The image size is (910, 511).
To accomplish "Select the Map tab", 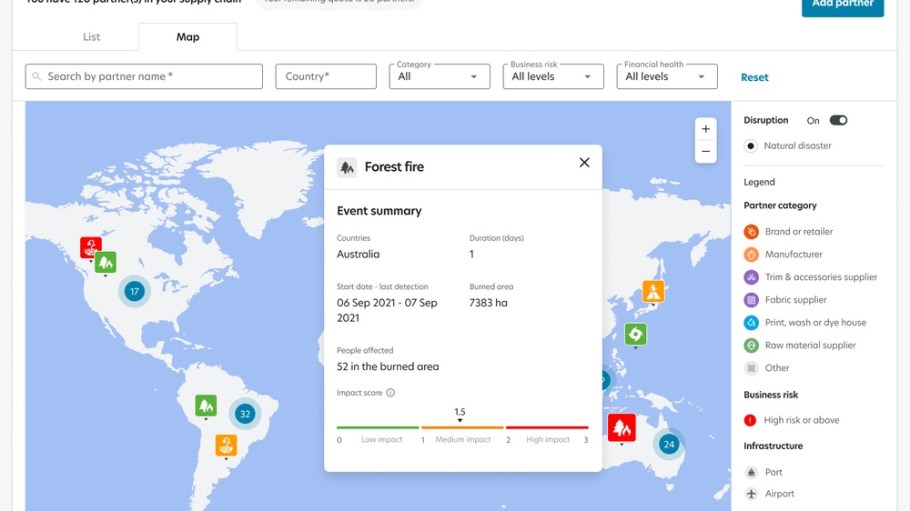I will pos(187,37).
